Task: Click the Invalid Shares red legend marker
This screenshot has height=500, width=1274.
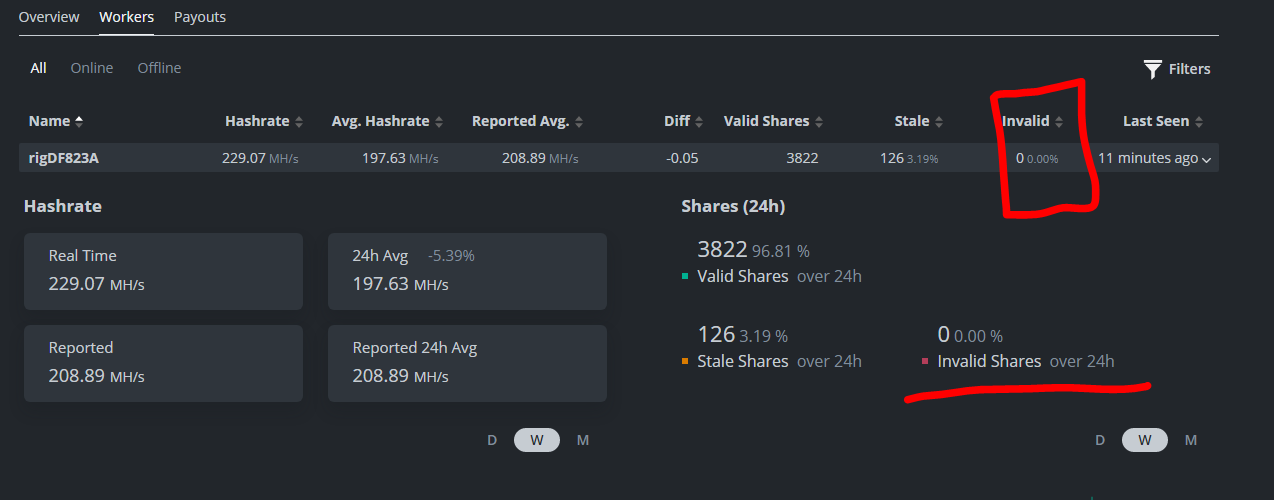Action: (925, 362)
